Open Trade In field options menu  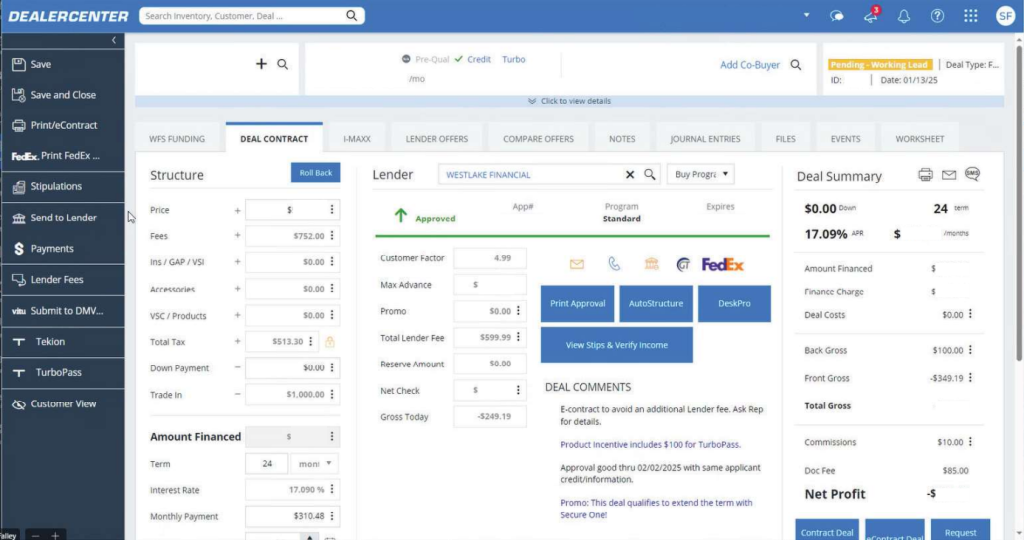click(x=332, y=394)
